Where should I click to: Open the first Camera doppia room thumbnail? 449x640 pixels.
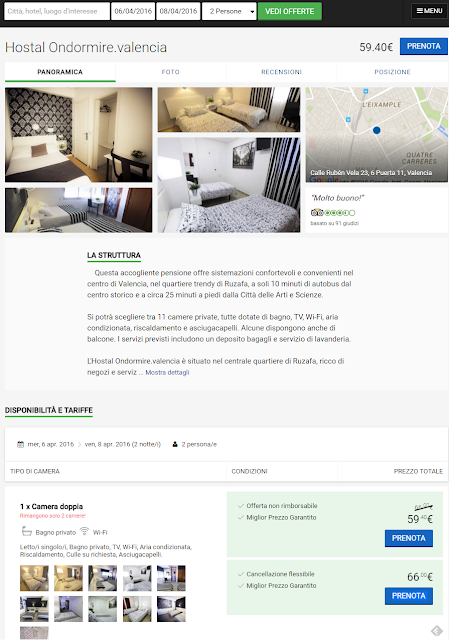[34, 578]
